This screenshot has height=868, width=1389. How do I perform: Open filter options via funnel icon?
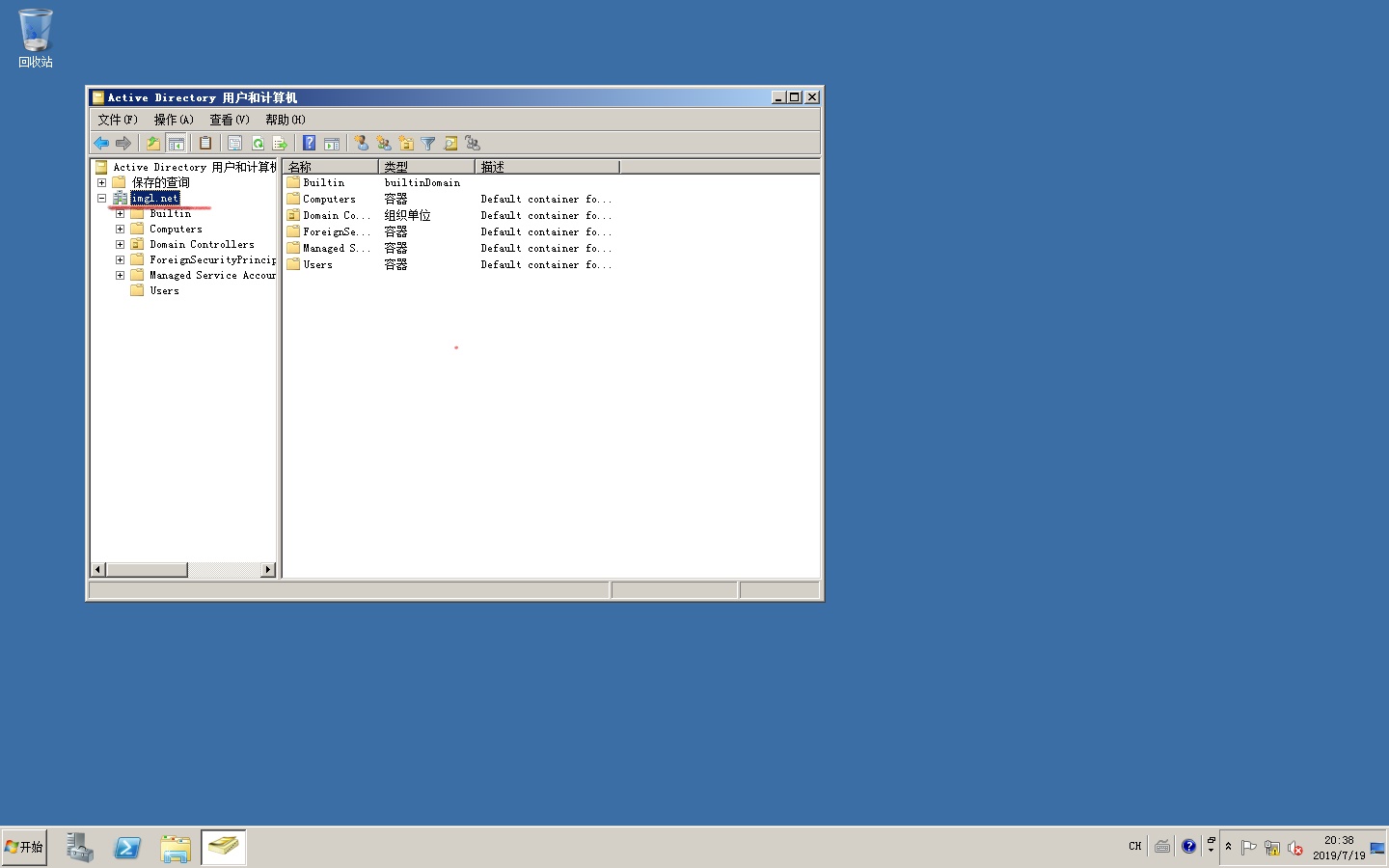coord(428,144)
